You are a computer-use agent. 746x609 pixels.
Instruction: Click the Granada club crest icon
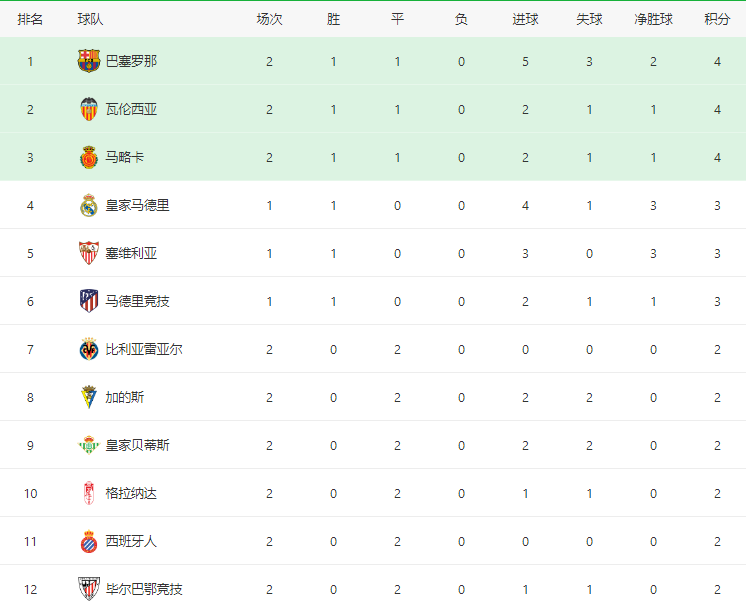tap(89, 493)
